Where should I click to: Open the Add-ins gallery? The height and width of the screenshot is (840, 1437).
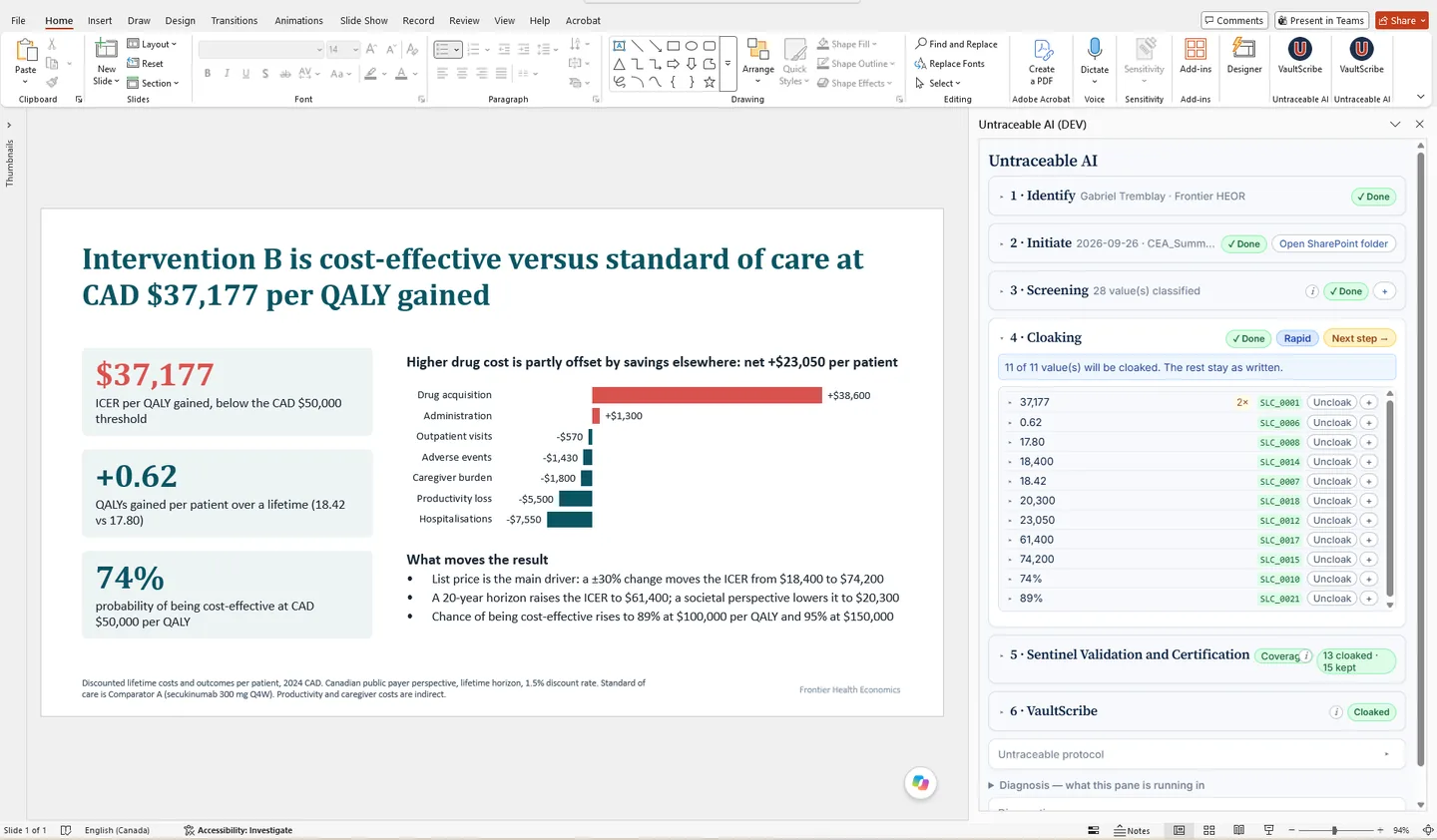point(1196,56)
